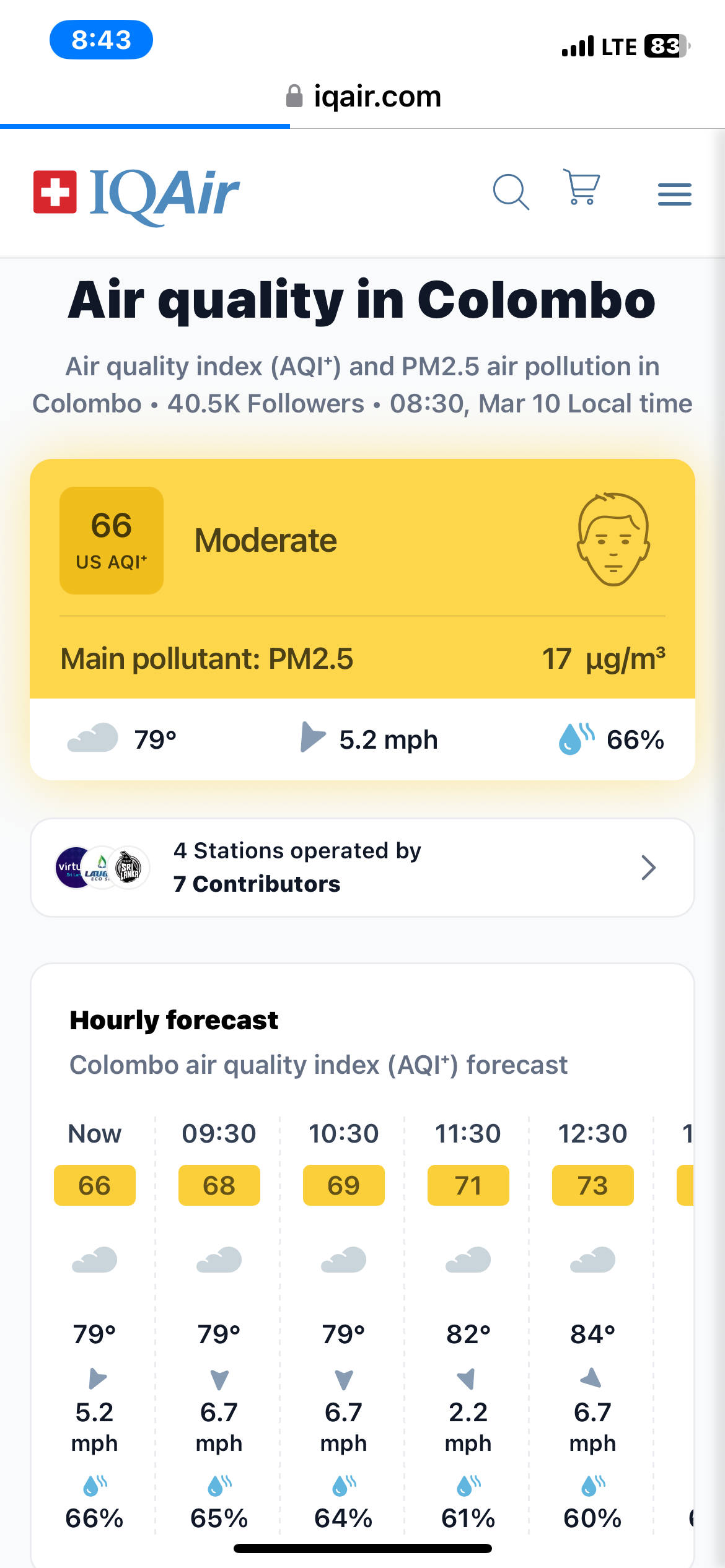725x1568 pixels.
Task: Select the 12:30 forecast AQI 73
Action: (x=592, y=1185)
